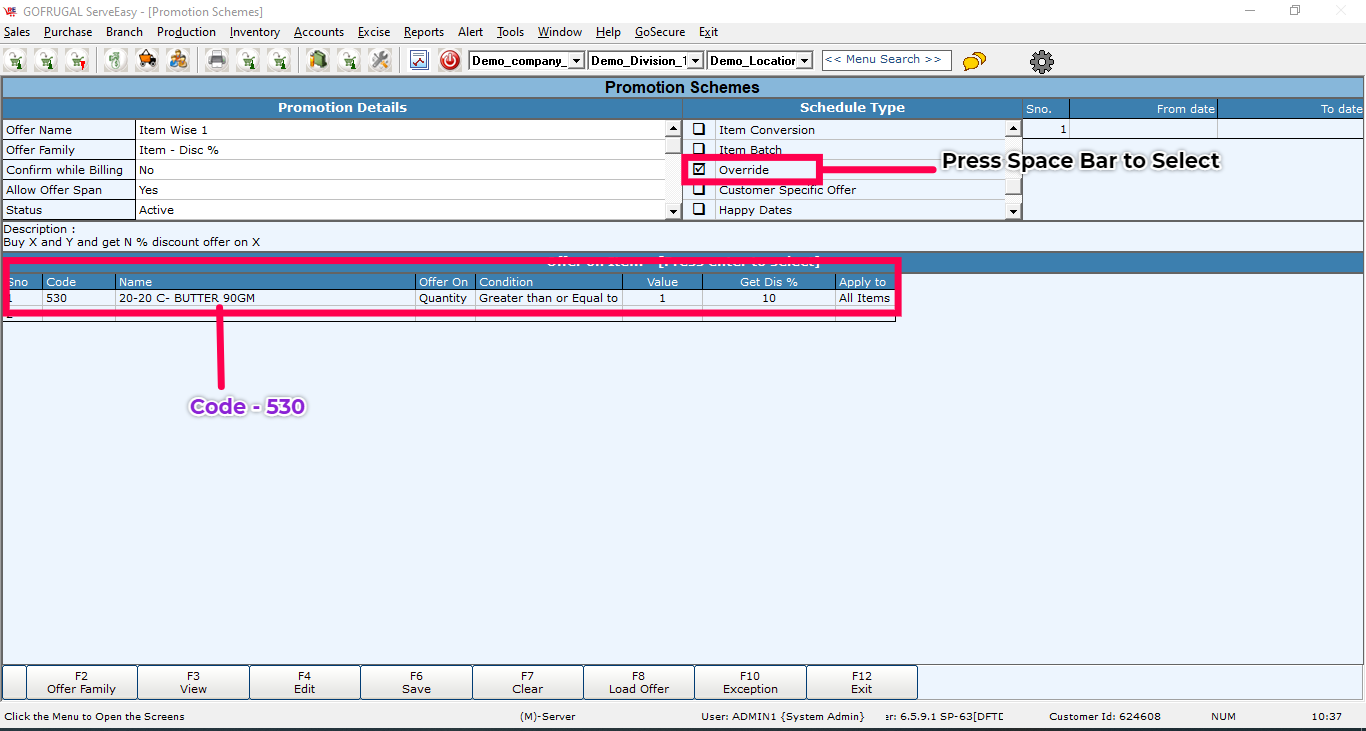
Task: Click the 'Happy Dates' schedule type label
Action: point(755,210)
